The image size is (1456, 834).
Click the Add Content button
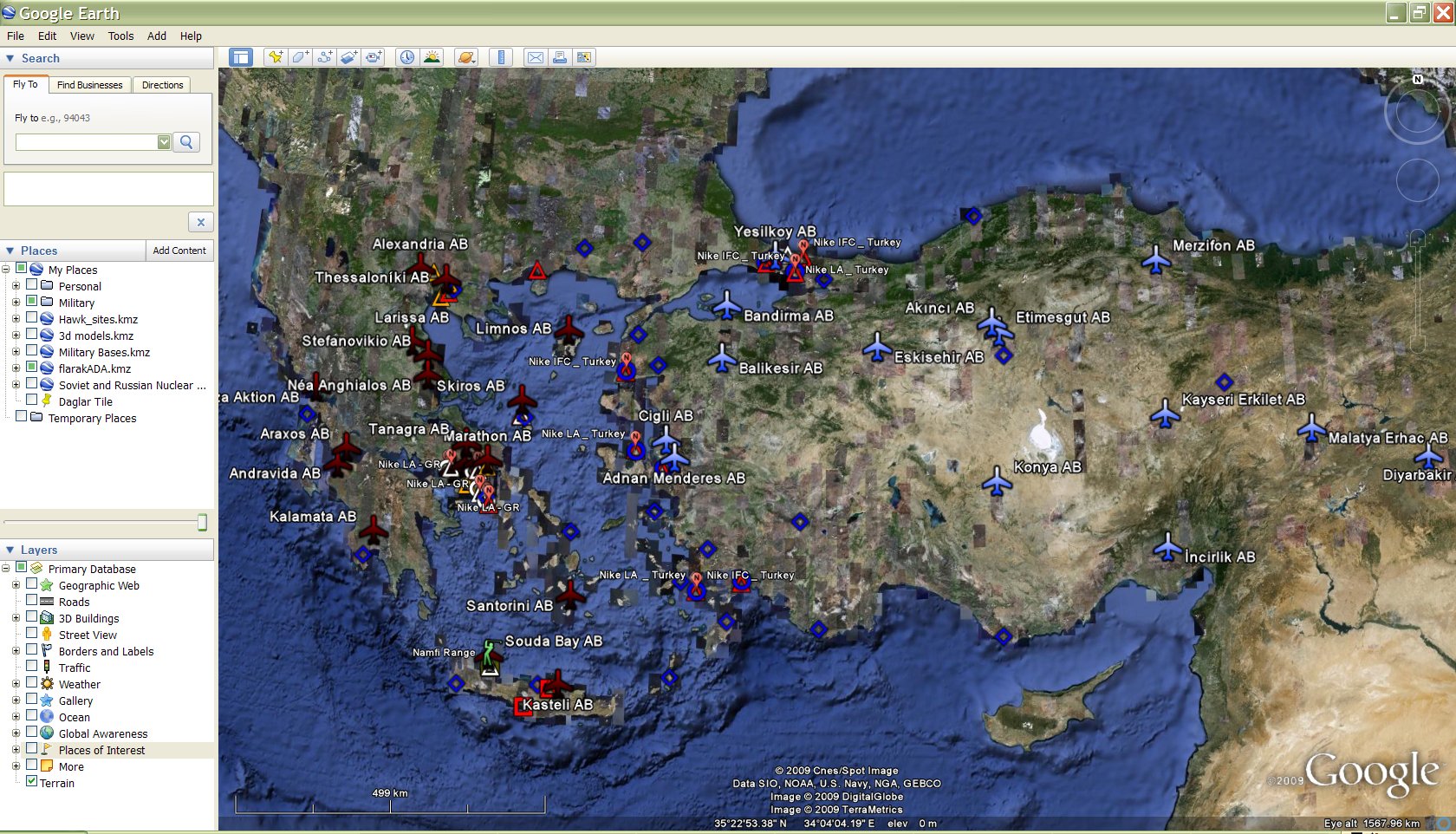point(179,251)
